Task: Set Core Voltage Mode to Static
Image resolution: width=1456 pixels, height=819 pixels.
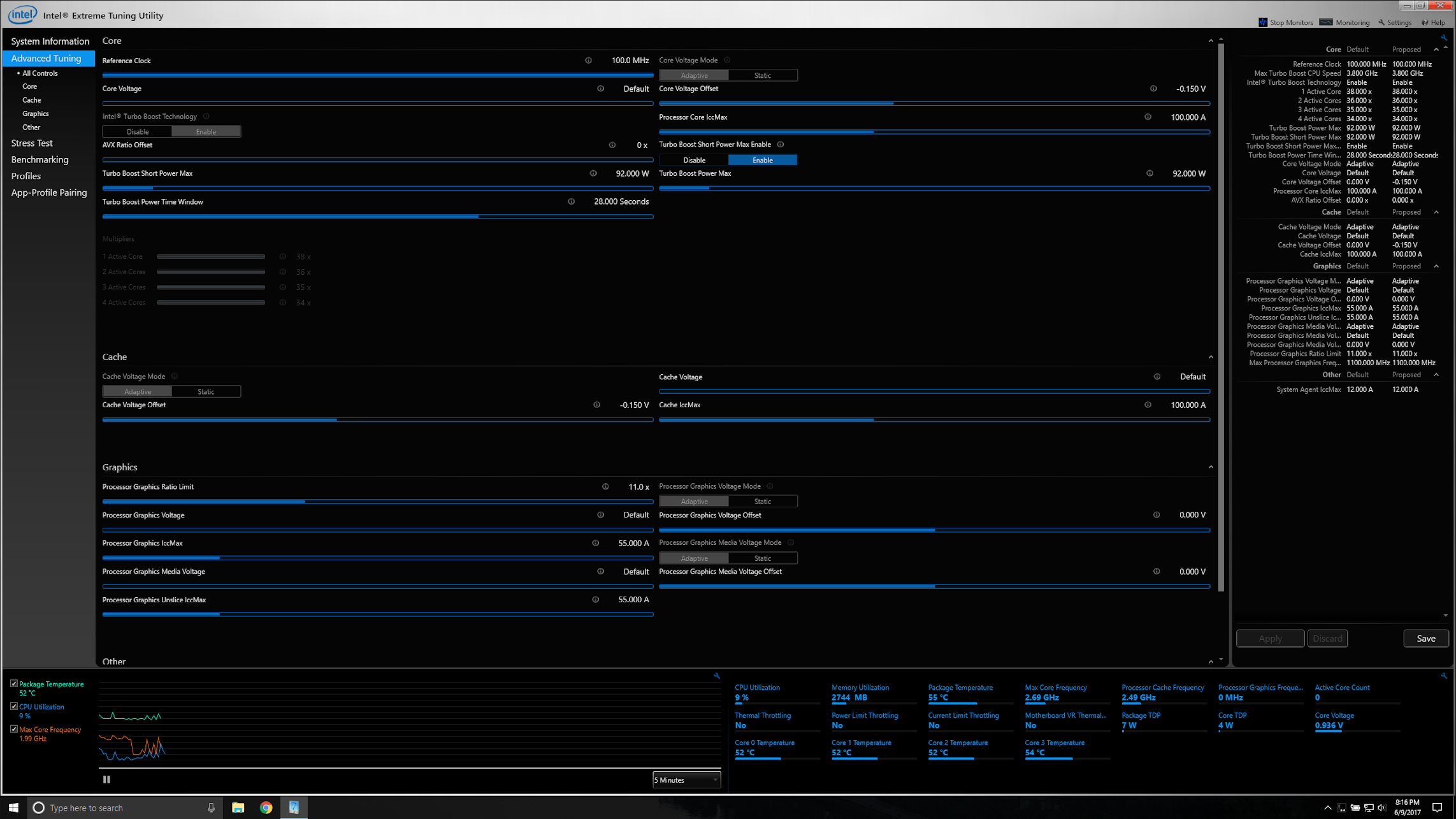Action: [762, 75]
